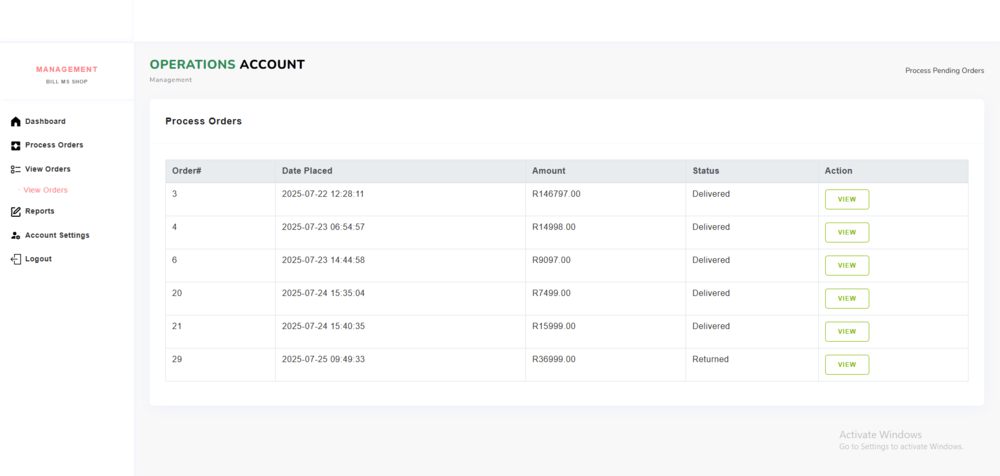Click the Account Settings user-gear icon
Viewport: 1000px width, 476px height.
tap(15, 236)
